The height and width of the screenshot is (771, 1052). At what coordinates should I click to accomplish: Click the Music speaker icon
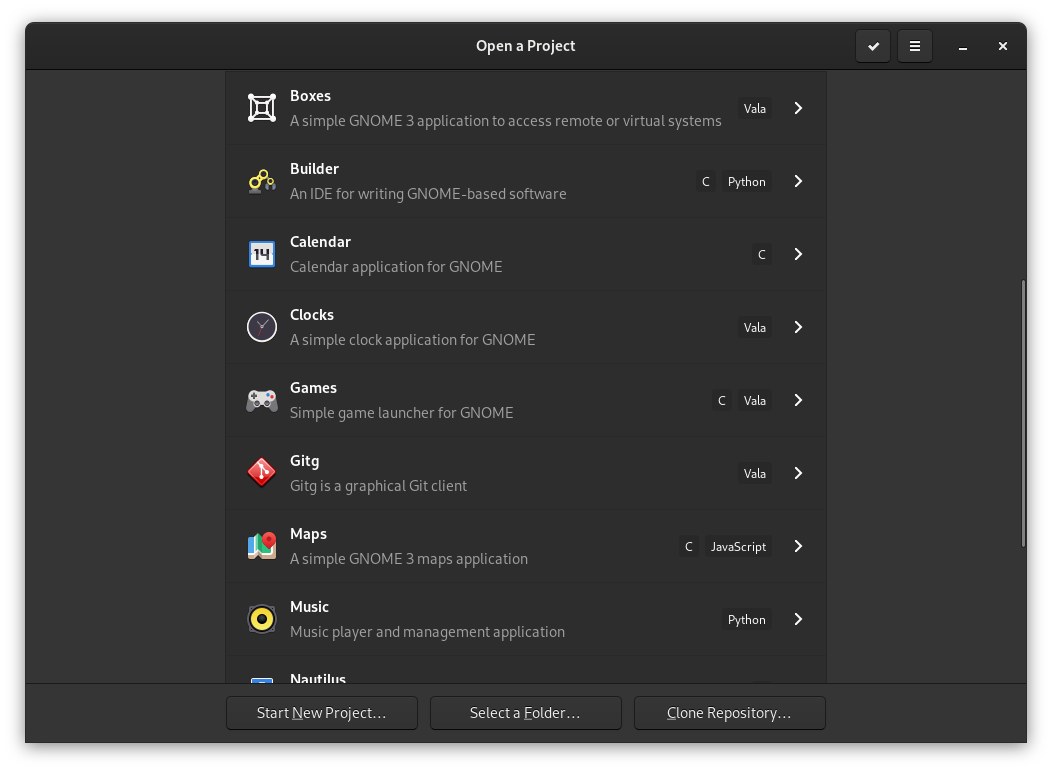(262, 619)
